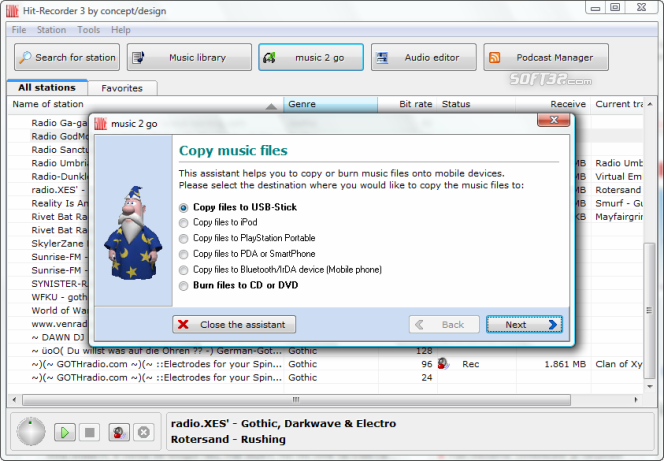Open Podcast Manager

tap(546, 57)
